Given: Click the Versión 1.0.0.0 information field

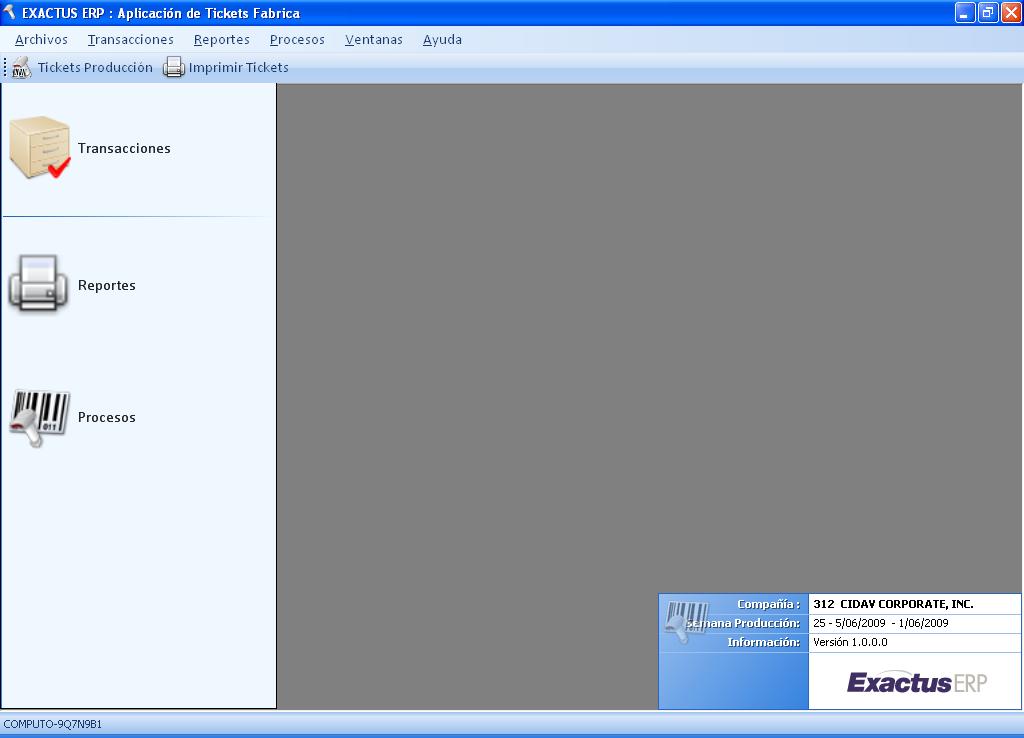Looking at the screenshot, I should 850,642.
